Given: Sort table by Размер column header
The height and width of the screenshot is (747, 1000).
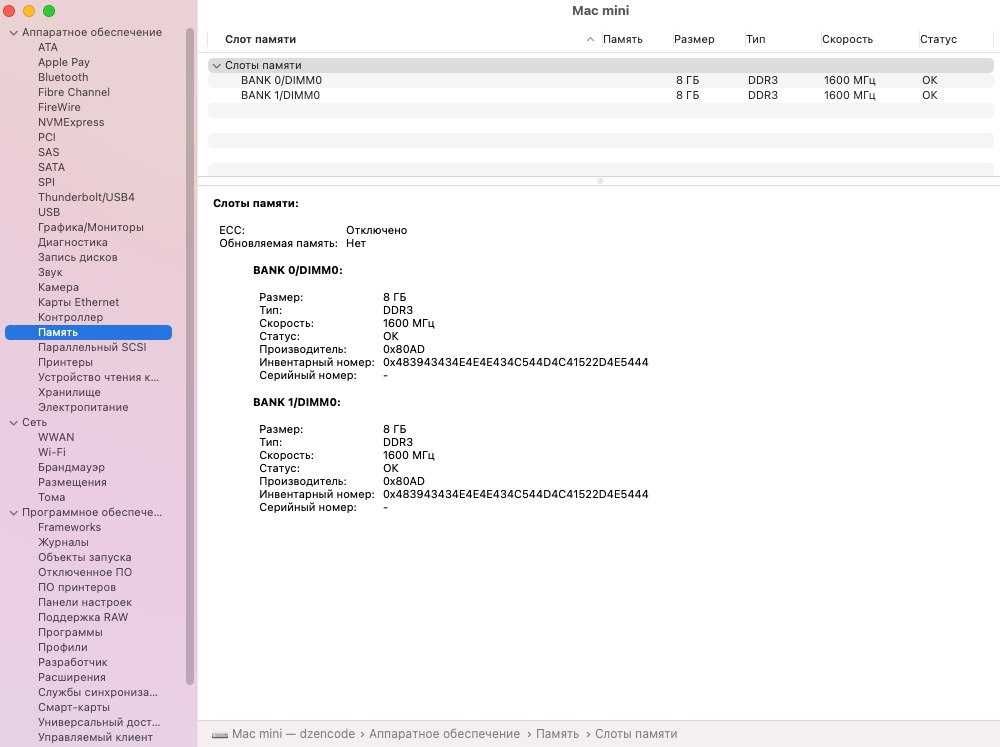Looking at the screenshot, I should point(694,40).
